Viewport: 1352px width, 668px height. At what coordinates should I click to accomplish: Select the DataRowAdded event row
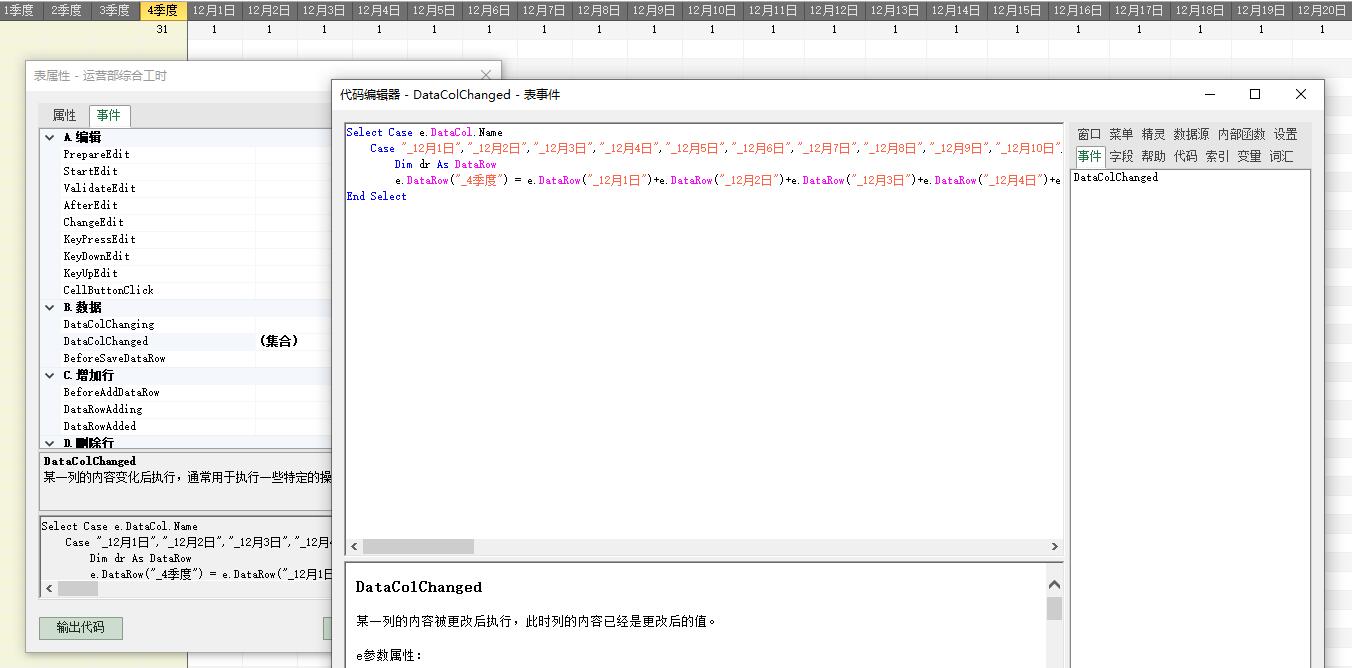pyautogui.click(x=186, y=426)
